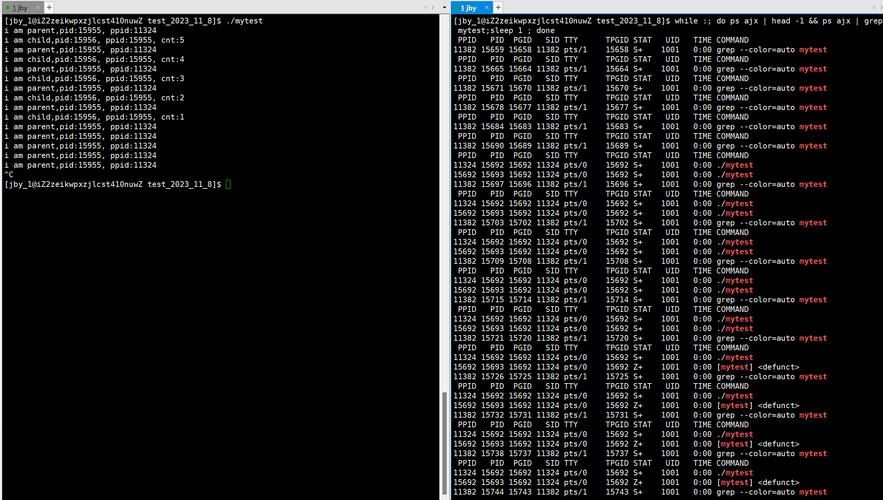Screen dimensions: 883x500
Task: Click scrollbar track above the thumb
Action: click(x=445, y=200)
